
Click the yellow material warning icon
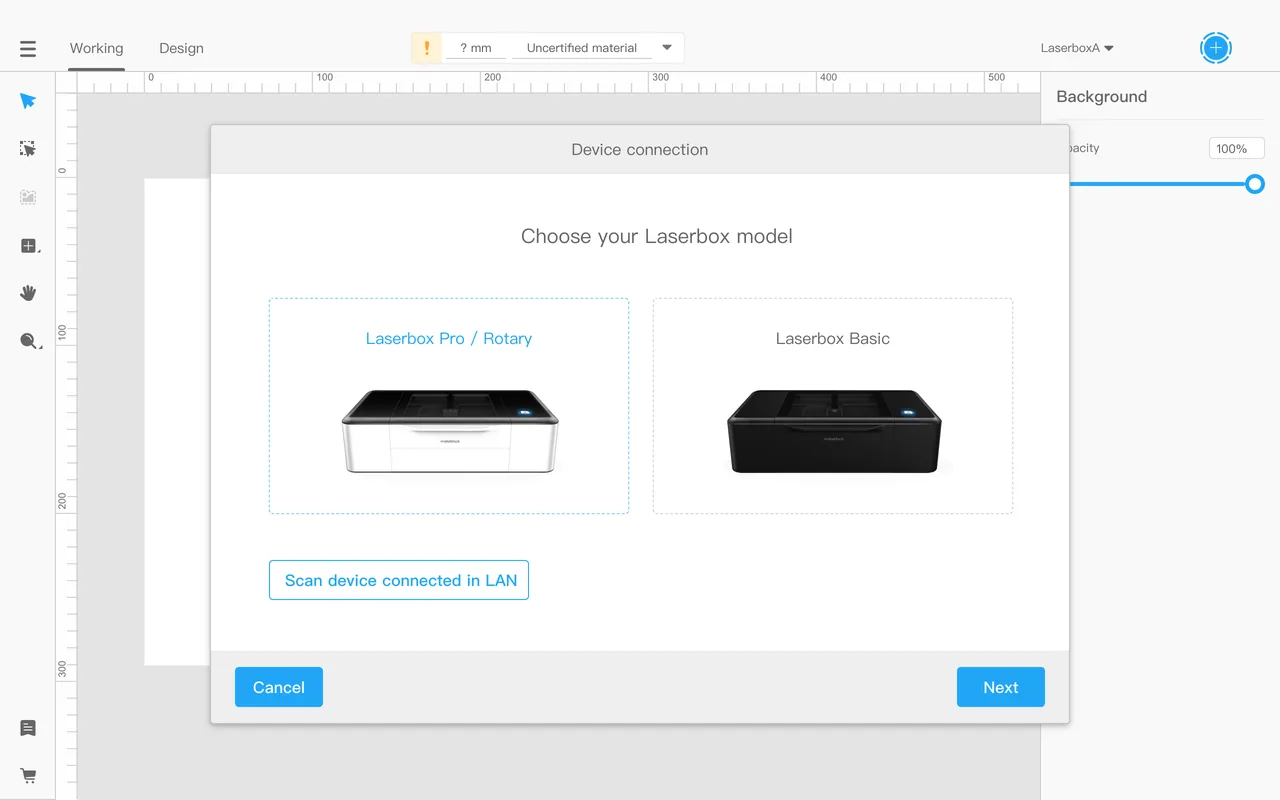[x=427, y=48]
